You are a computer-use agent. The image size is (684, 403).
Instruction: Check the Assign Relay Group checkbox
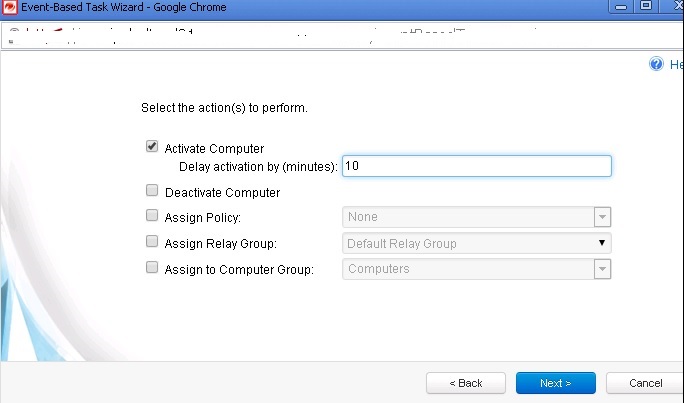152,241
